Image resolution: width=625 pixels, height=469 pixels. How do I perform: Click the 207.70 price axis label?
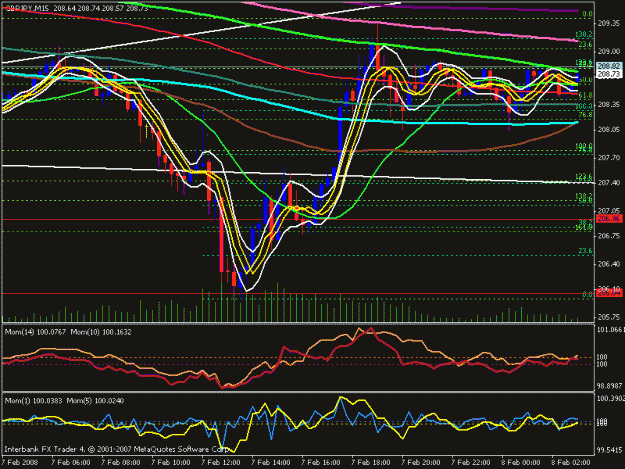click(x=609, y=158)
